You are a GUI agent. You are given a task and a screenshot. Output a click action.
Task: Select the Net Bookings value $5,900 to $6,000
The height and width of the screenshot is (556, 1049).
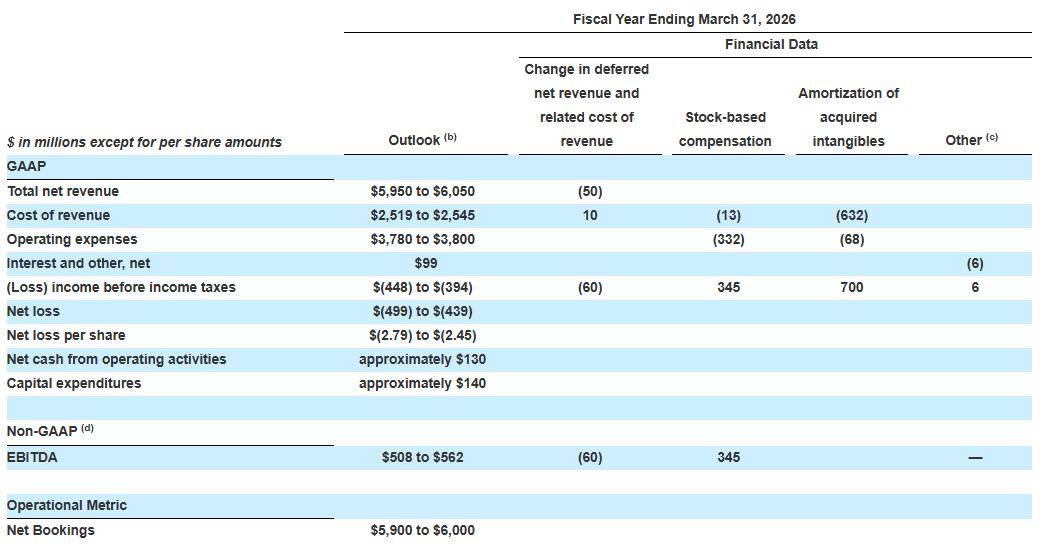pos(422,531)
